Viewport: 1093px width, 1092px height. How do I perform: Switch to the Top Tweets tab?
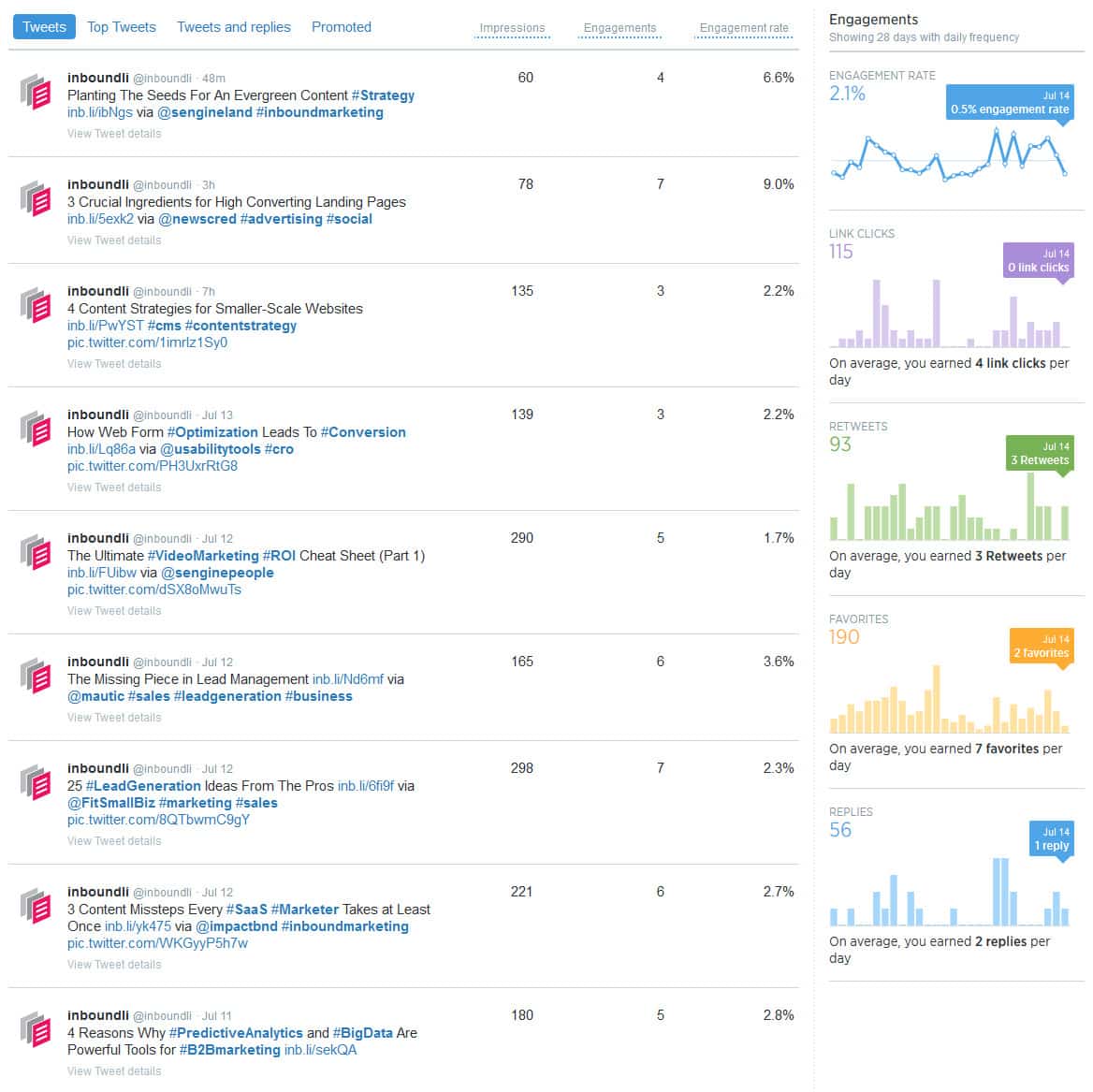(x=122, y=27)
